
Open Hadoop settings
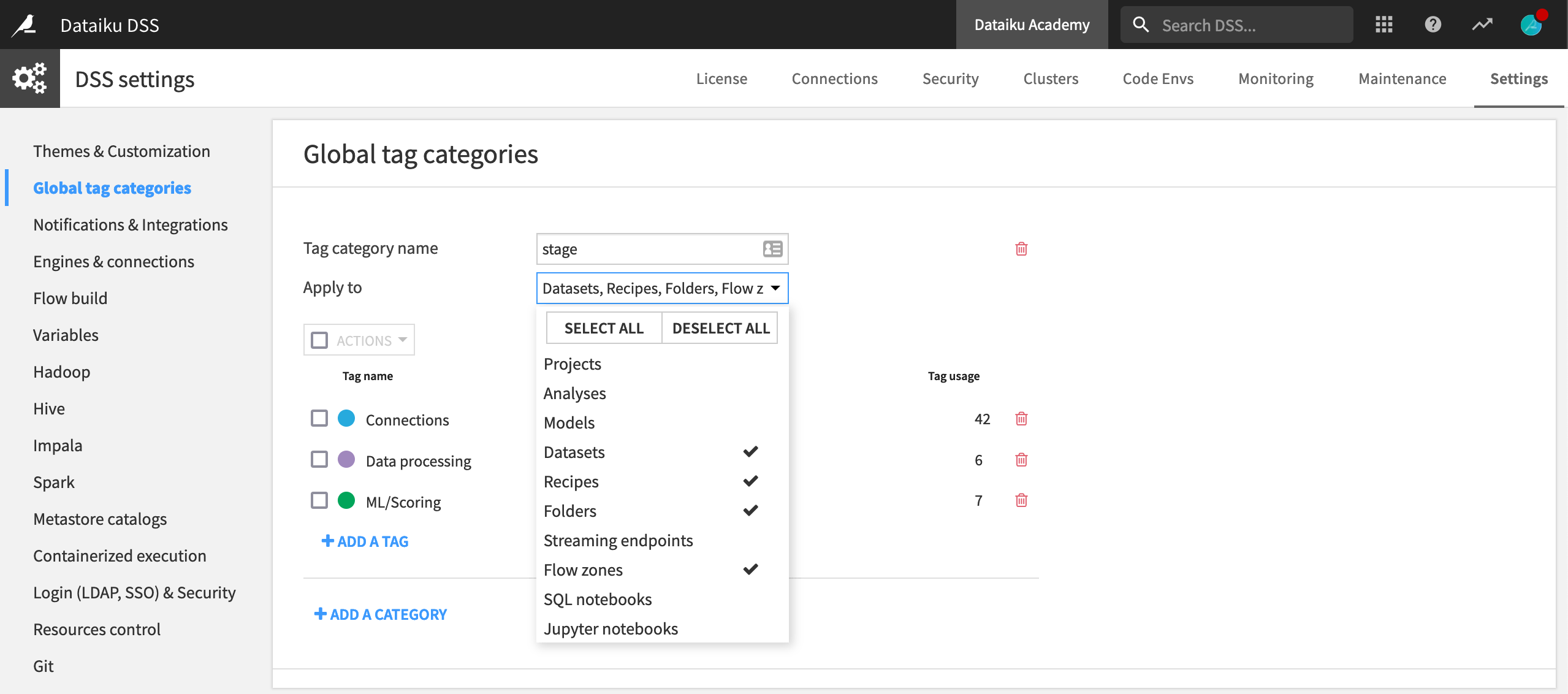coord(61,372)
